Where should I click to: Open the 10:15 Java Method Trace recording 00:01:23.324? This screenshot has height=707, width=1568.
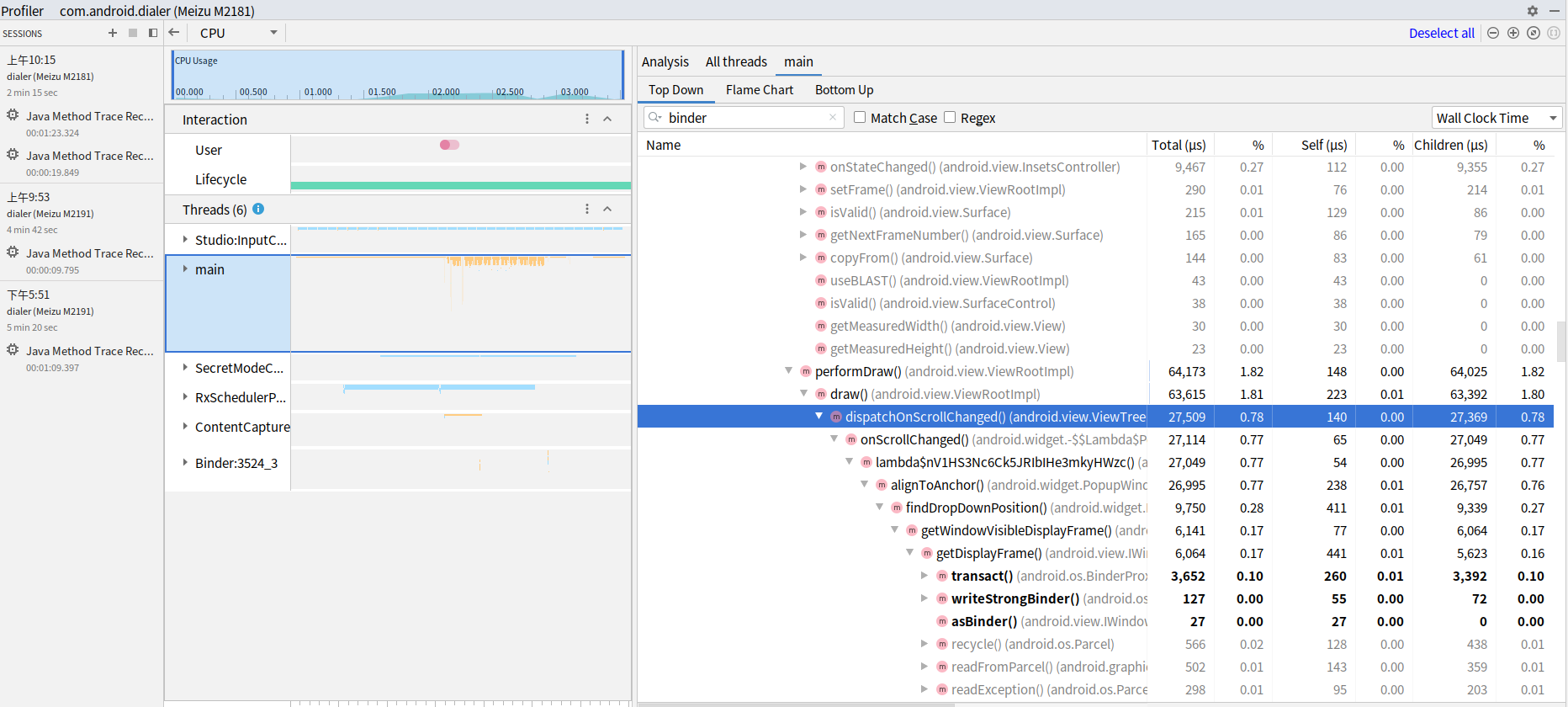(x=82, y=124)
